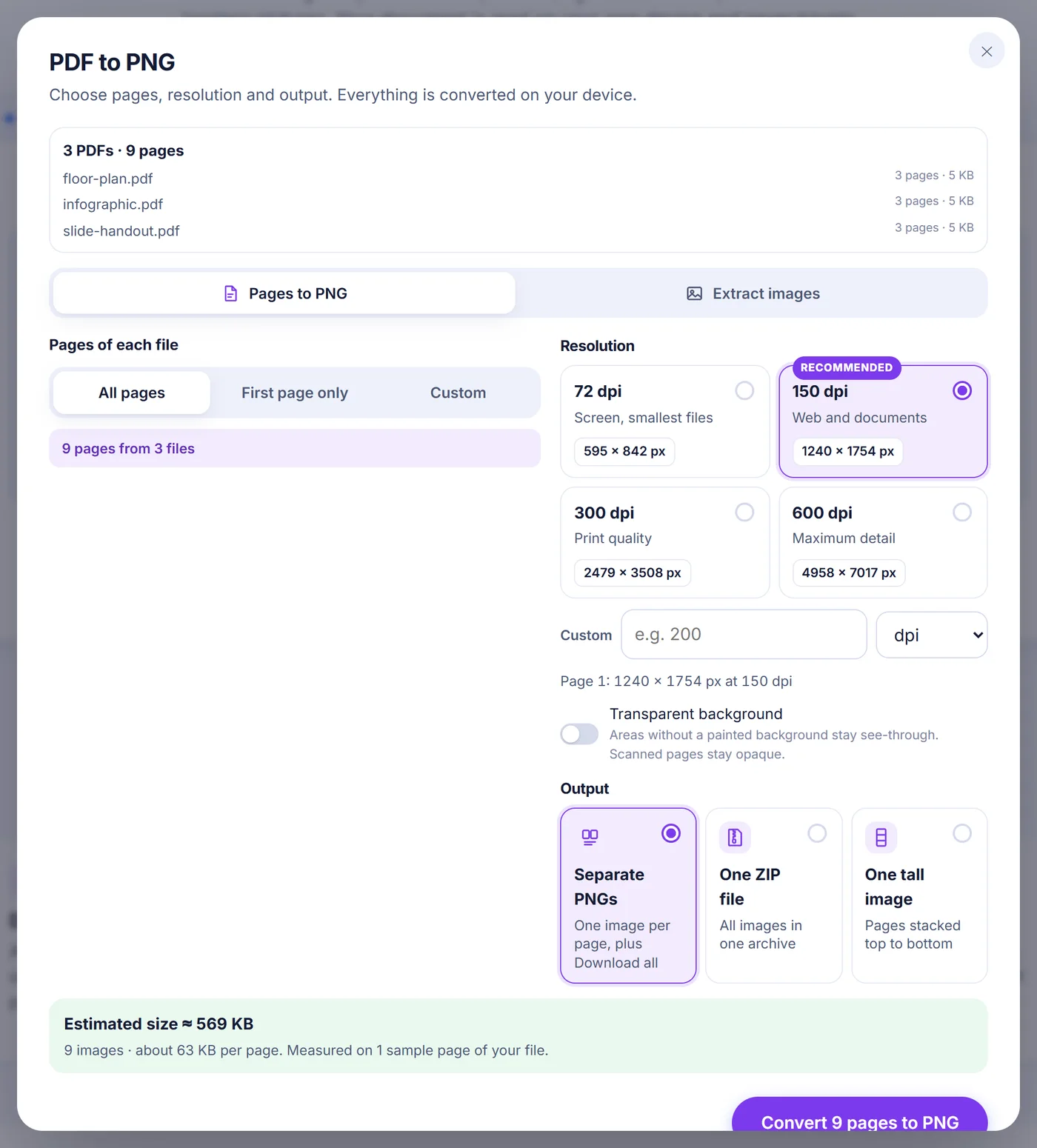
Task: Open the dpi unit dropdown
Action: point(931,635)
